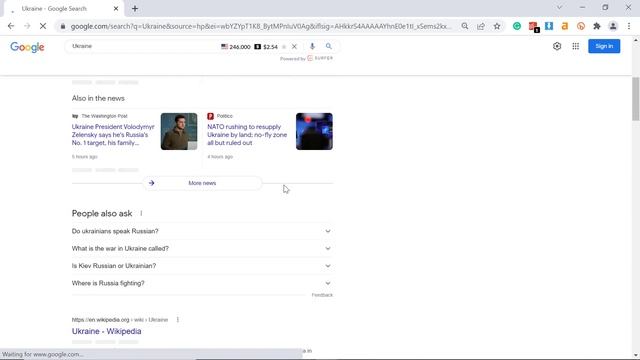Open the Chrome profile avatar
Viewport: 640px width, 360px height.
click(x=613, y=26)
